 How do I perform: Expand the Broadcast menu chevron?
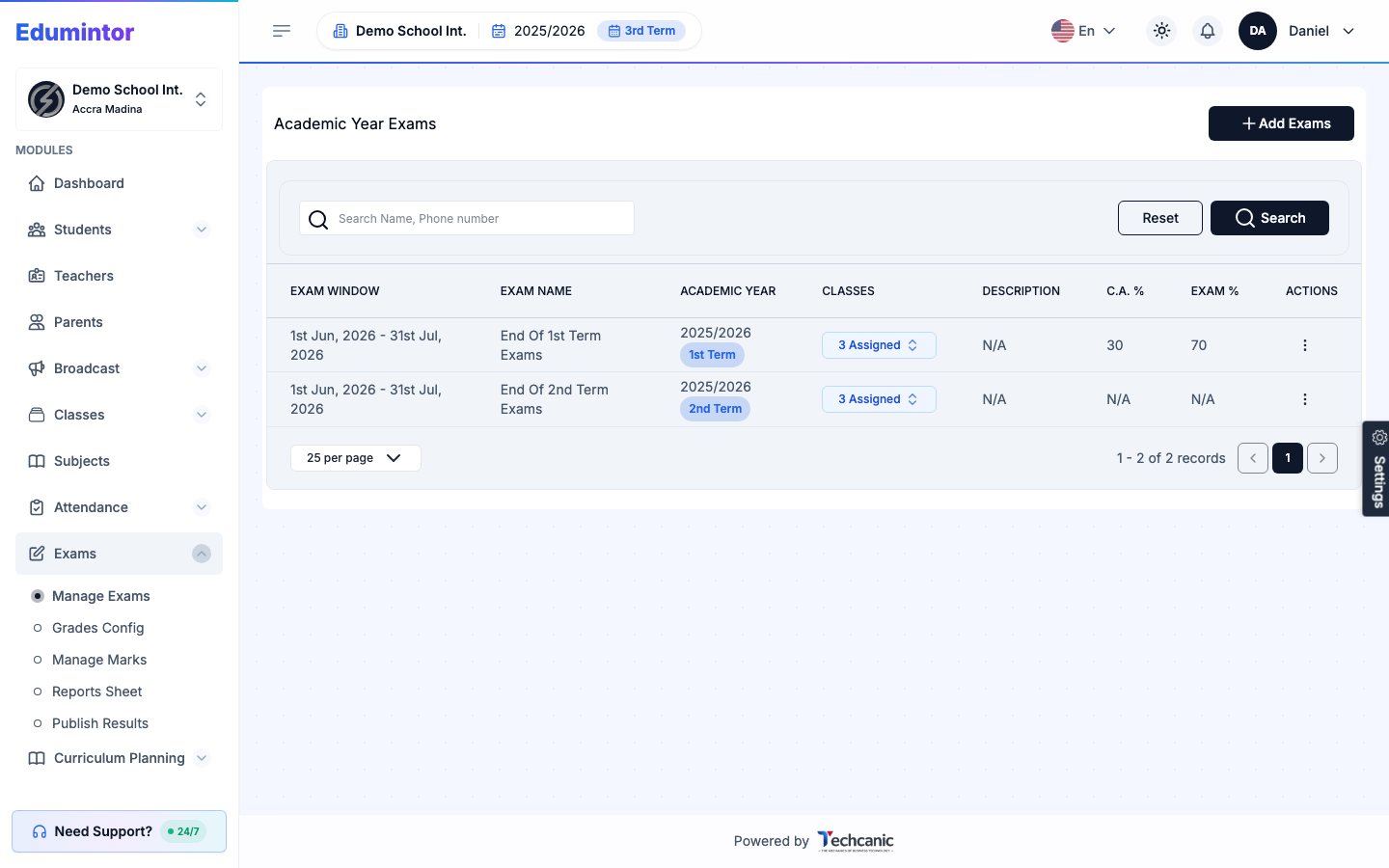coord(202,368)
